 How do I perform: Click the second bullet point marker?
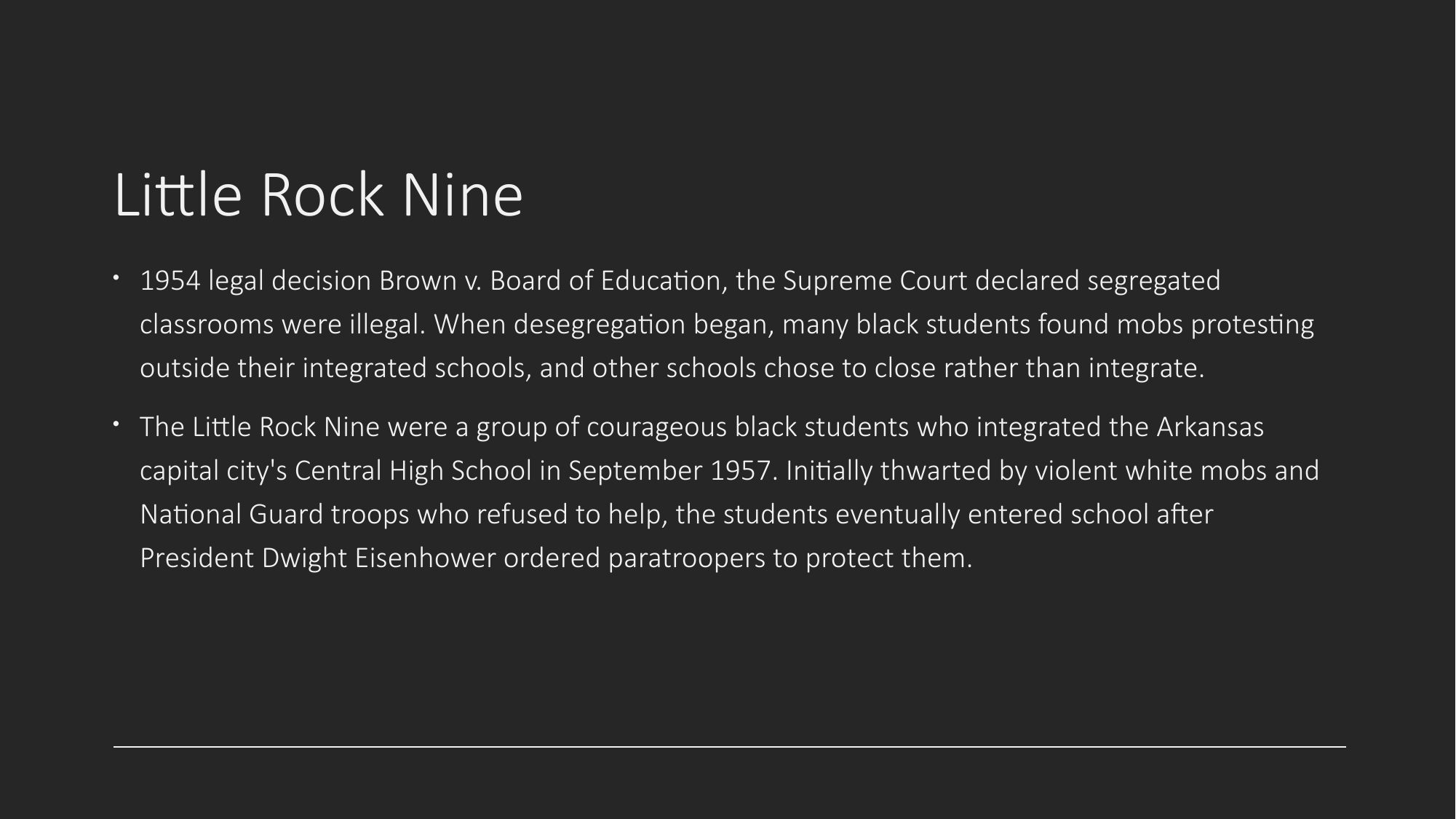pos(116,424)
